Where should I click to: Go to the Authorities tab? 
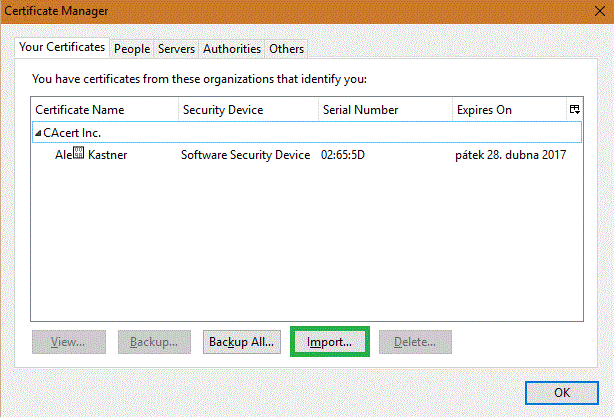pos(232,48)
